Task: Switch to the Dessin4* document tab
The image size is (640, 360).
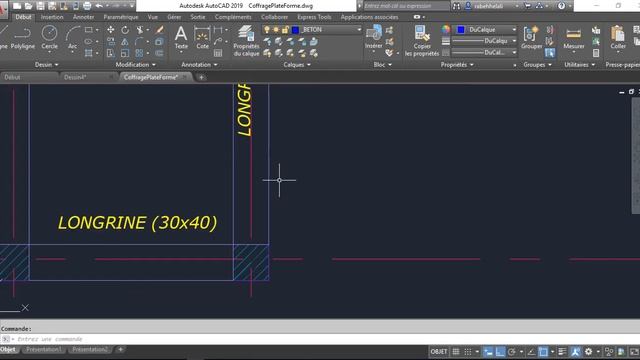Action: [x=75, y=77]
